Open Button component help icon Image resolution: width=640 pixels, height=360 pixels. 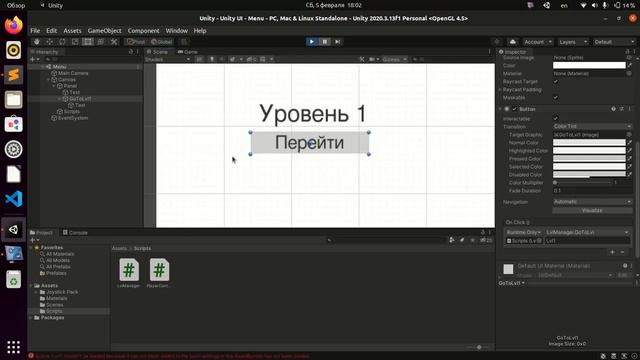(613, 109)
